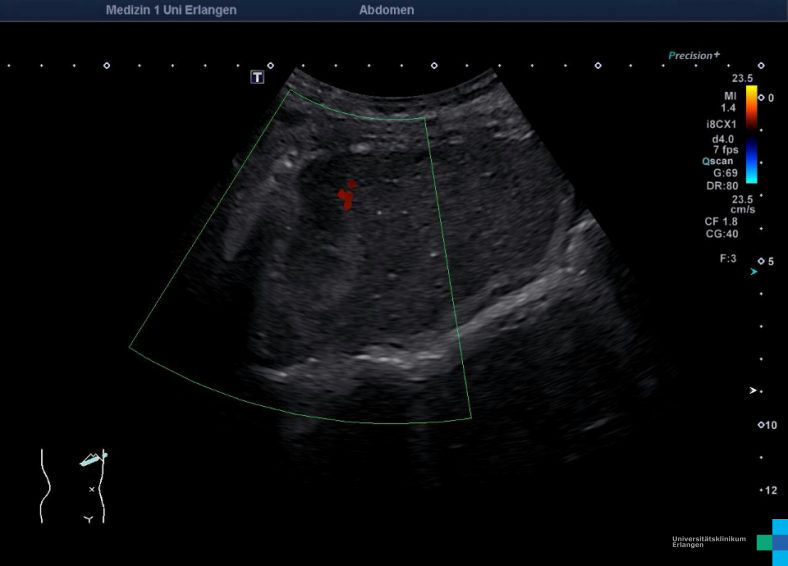788x566 pixels.
Task: Click the white arrow marker near depth 10
Action: [x=753, y=390]
